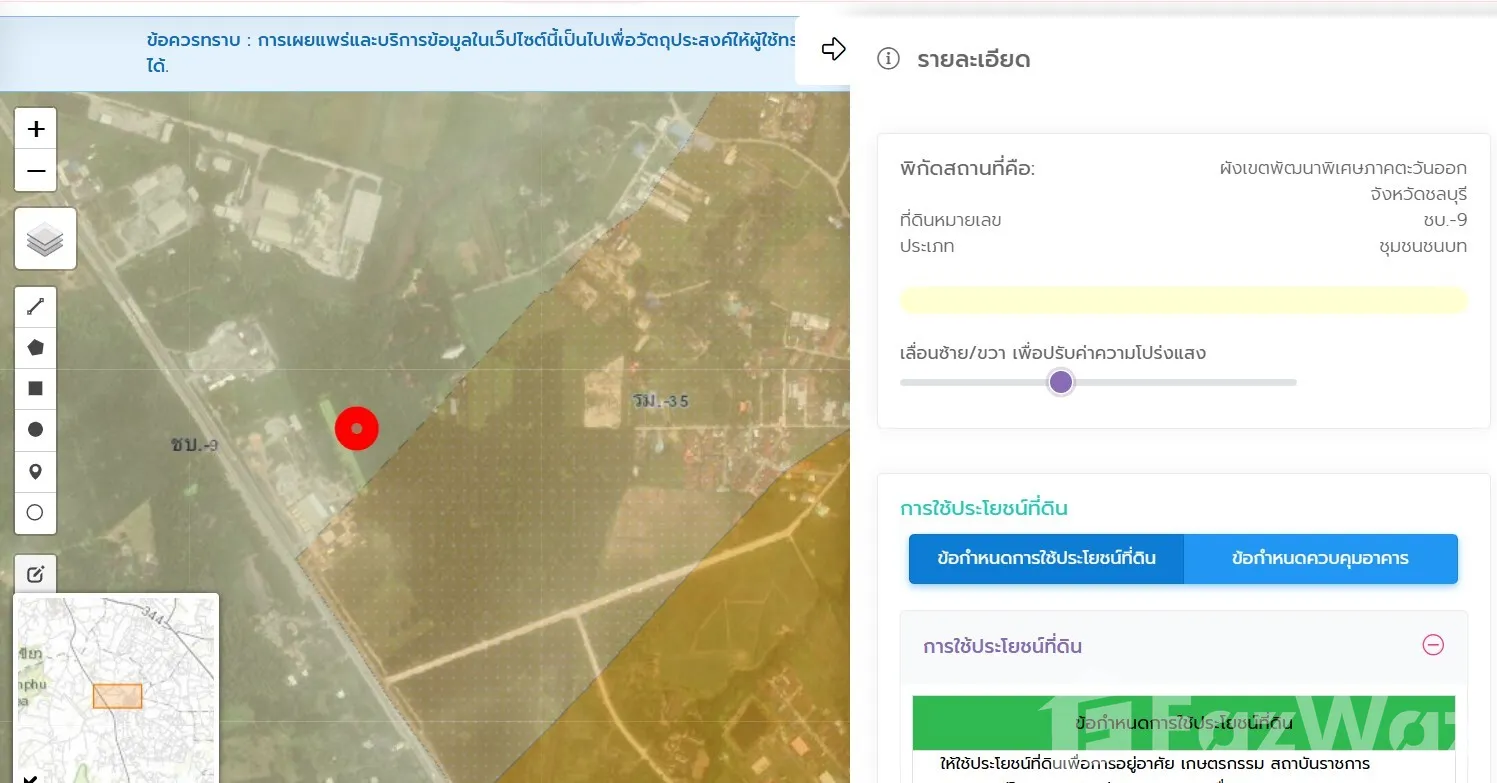Click the info icon beside รายละเอียด
This screenshot has width=1497, height=783.
(888, 59)
